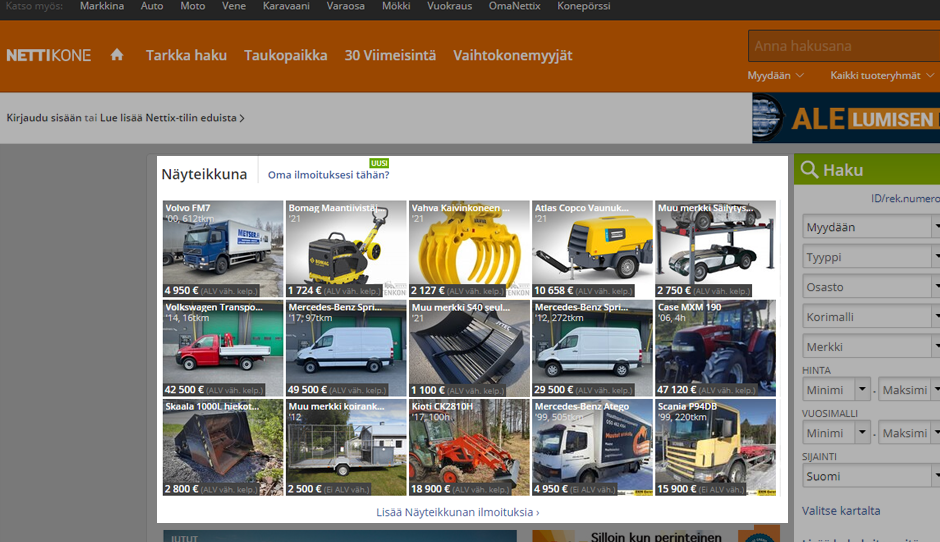This screenshot has width=940, height=542.
Task: Open Atlas Copco compressor listing
Action: 592,249
